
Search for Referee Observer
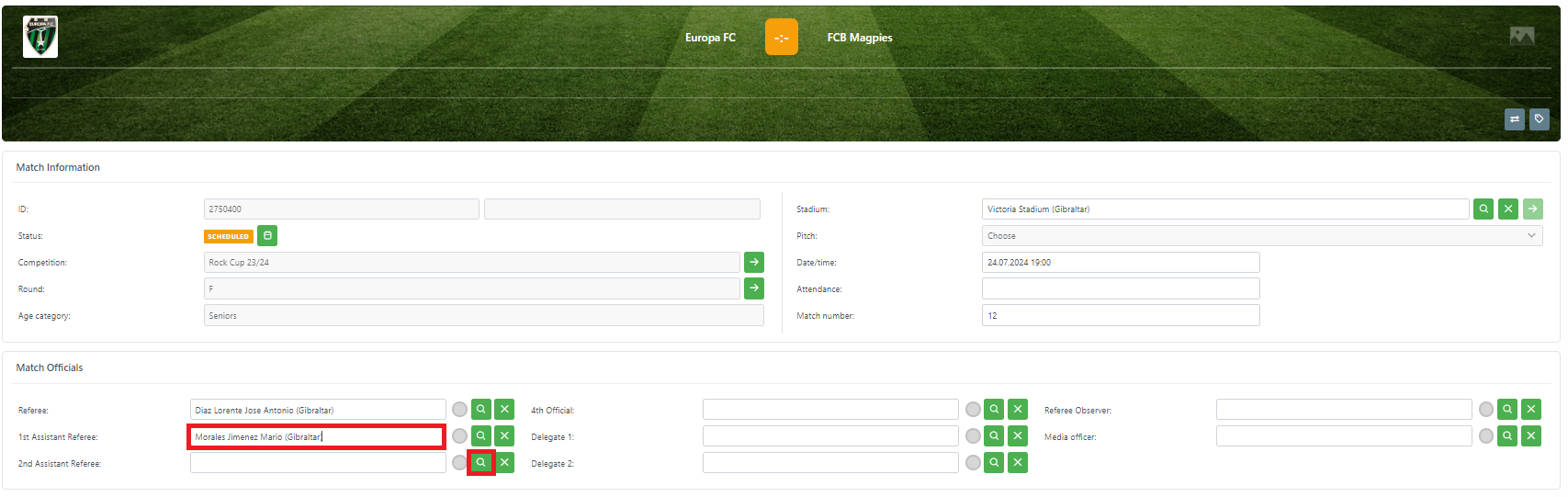click(x=1506, y=410)
